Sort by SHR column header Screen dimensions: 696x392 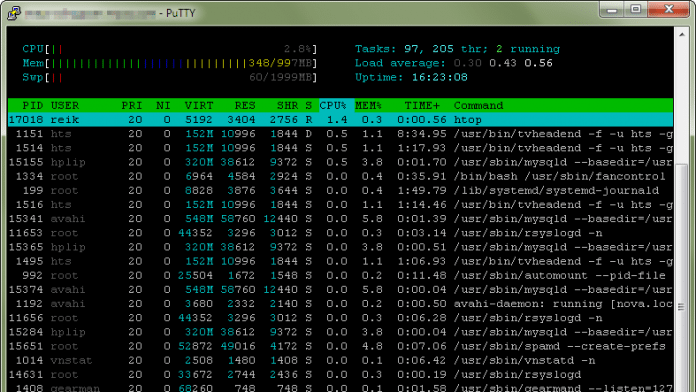point(288,106)
